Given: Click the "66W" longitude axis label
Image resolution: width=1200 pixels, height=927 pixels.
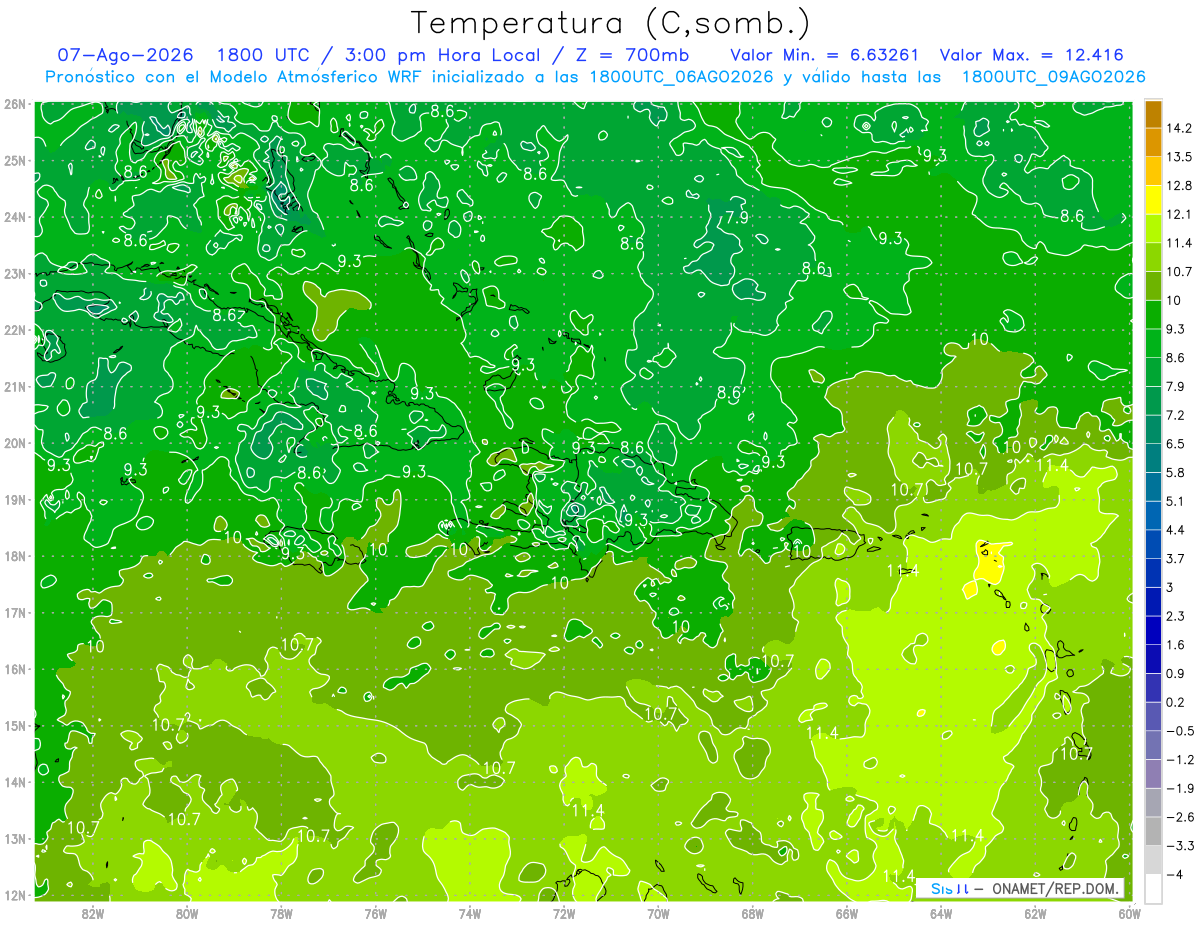Looking at the screenshot, I should pyautogui.click(x=847, y=913).
